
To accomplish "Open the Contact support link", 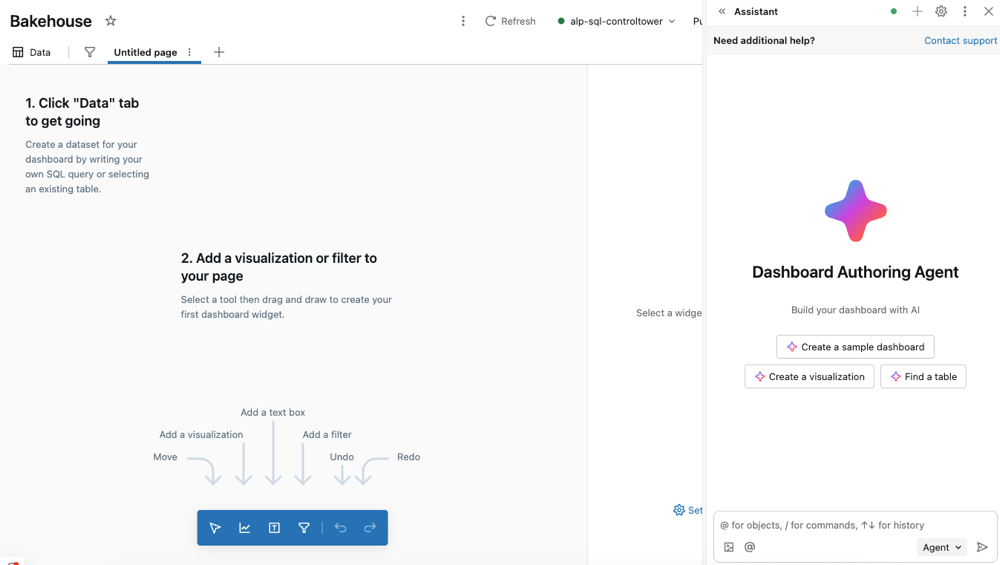I will coord(960,41).
